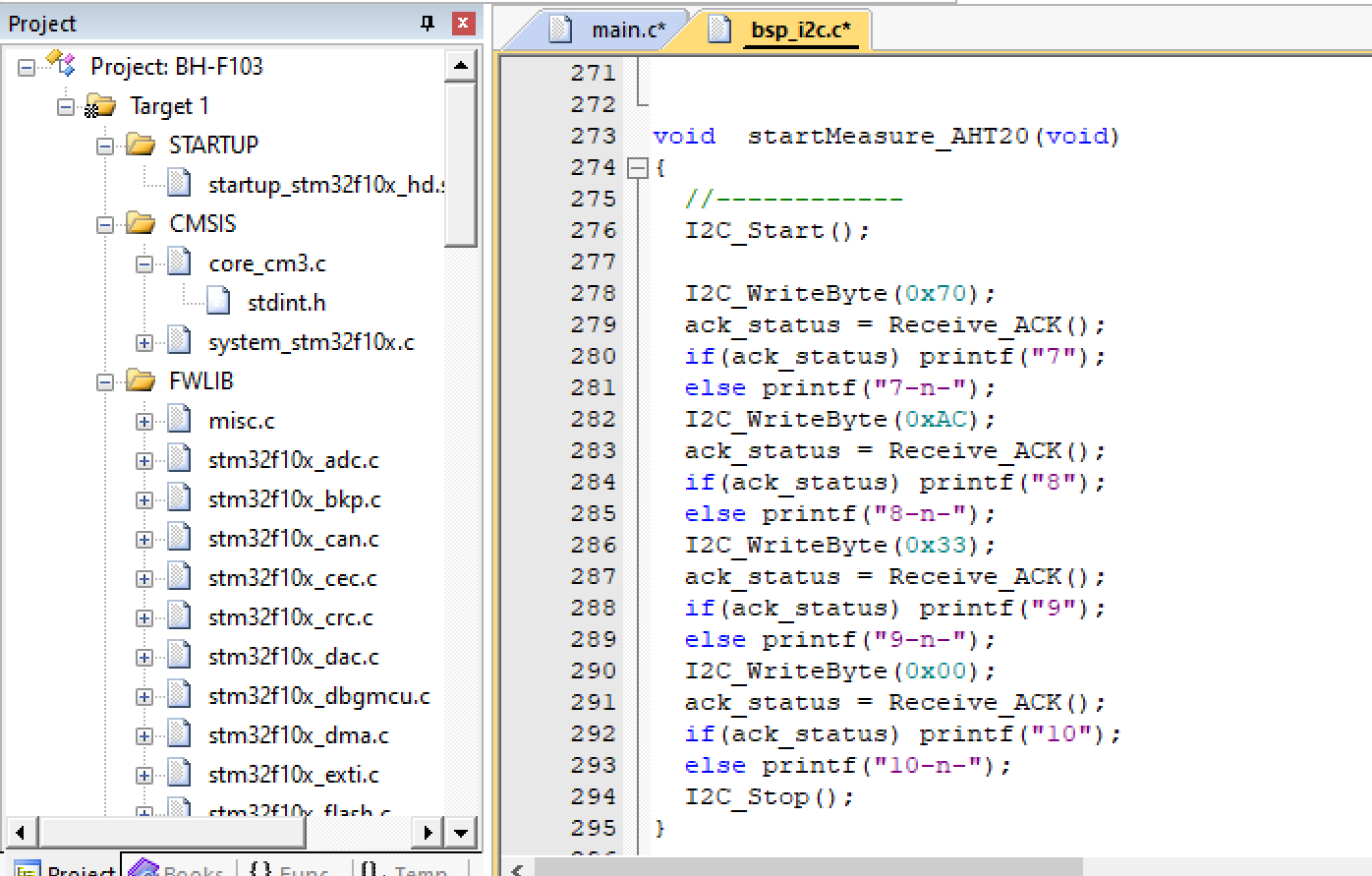
Task: Collapse the FWLIB folder
Action: point(105,381)
